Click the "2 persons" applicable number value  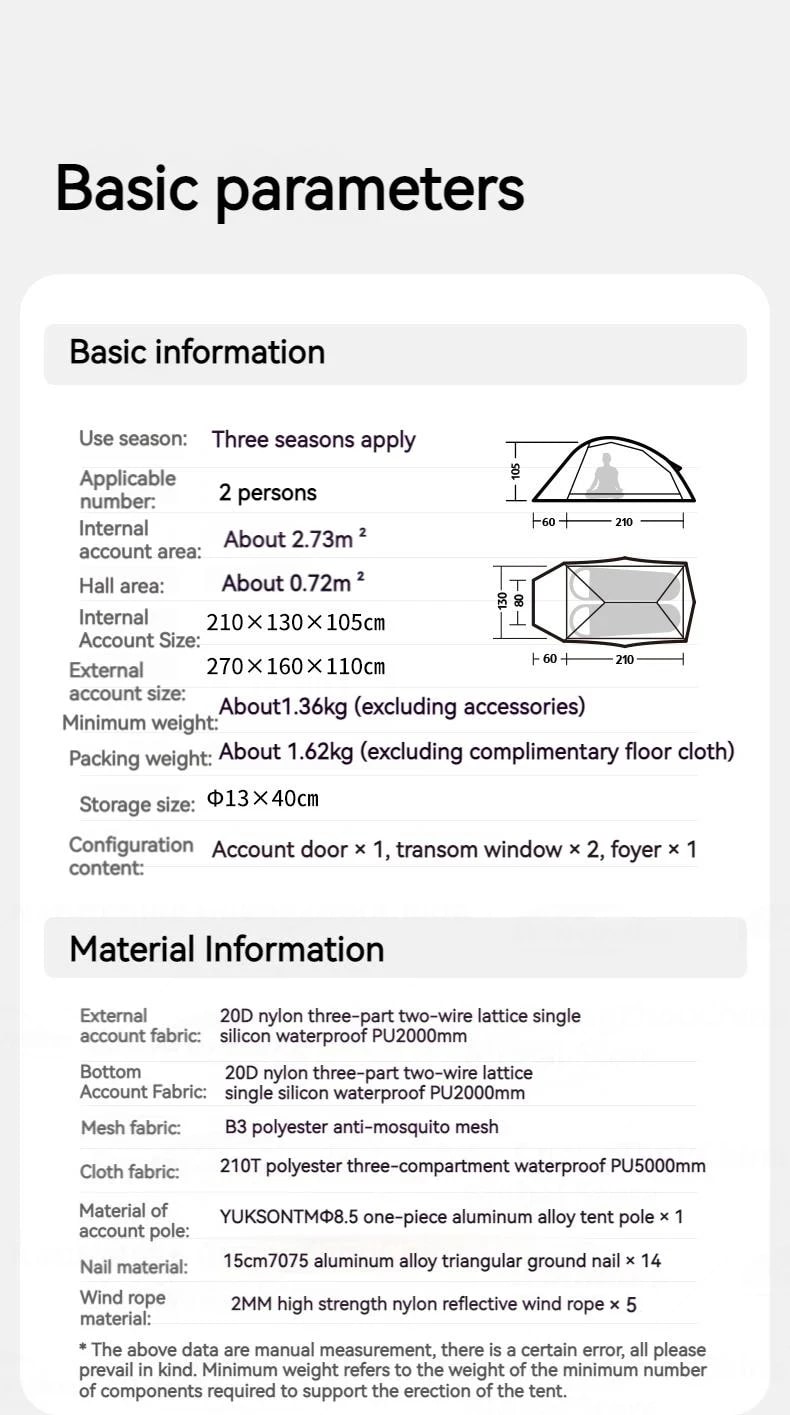click(x=267, y=493)
